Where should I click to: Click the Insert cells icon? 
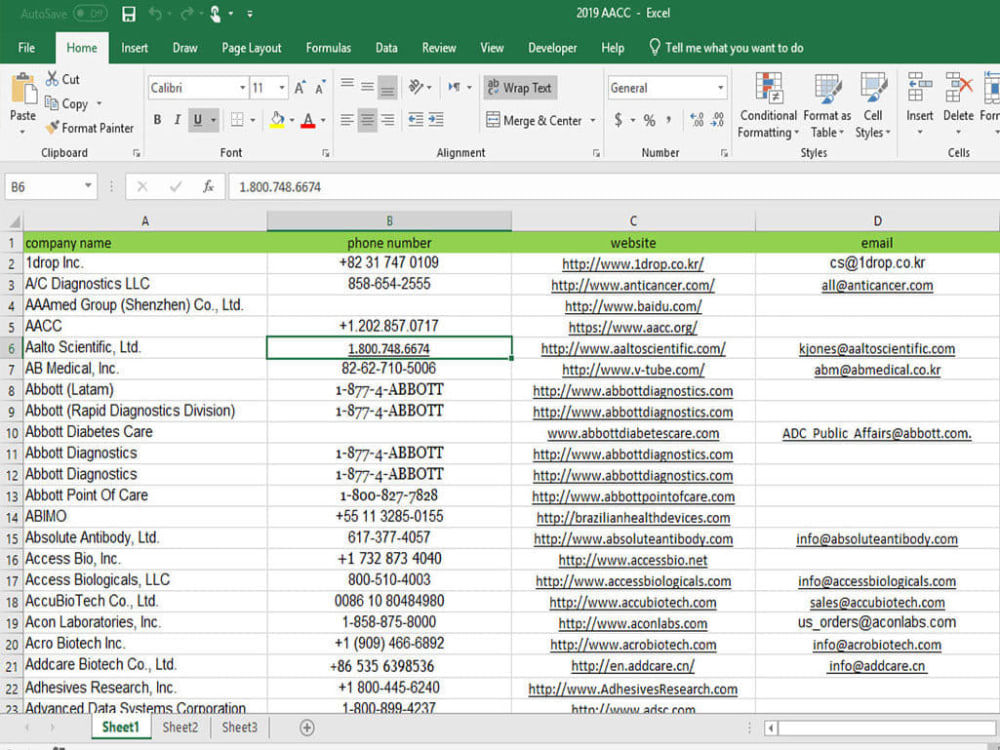click(x=920, y=87)
